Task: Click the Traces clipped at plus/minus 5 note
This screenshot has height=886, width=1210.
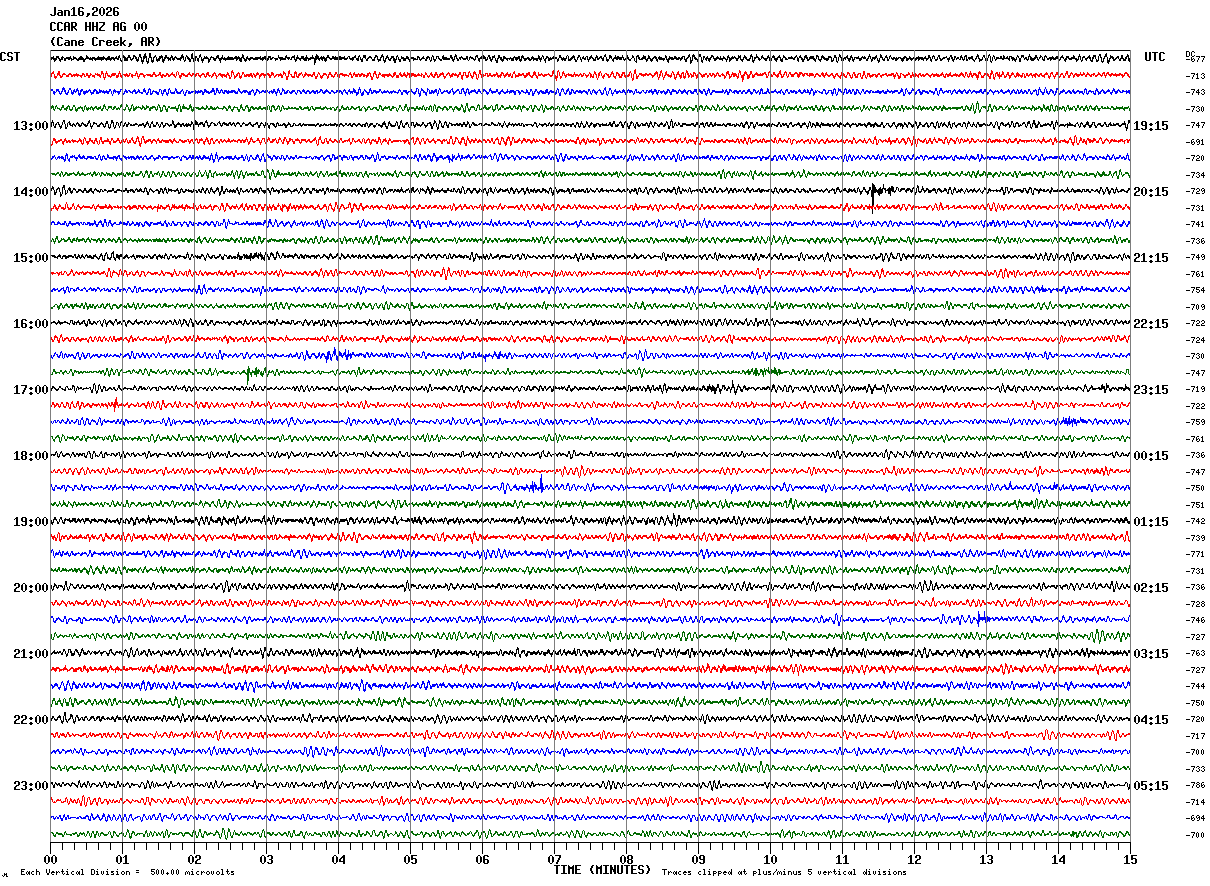Action: [785, 873]
